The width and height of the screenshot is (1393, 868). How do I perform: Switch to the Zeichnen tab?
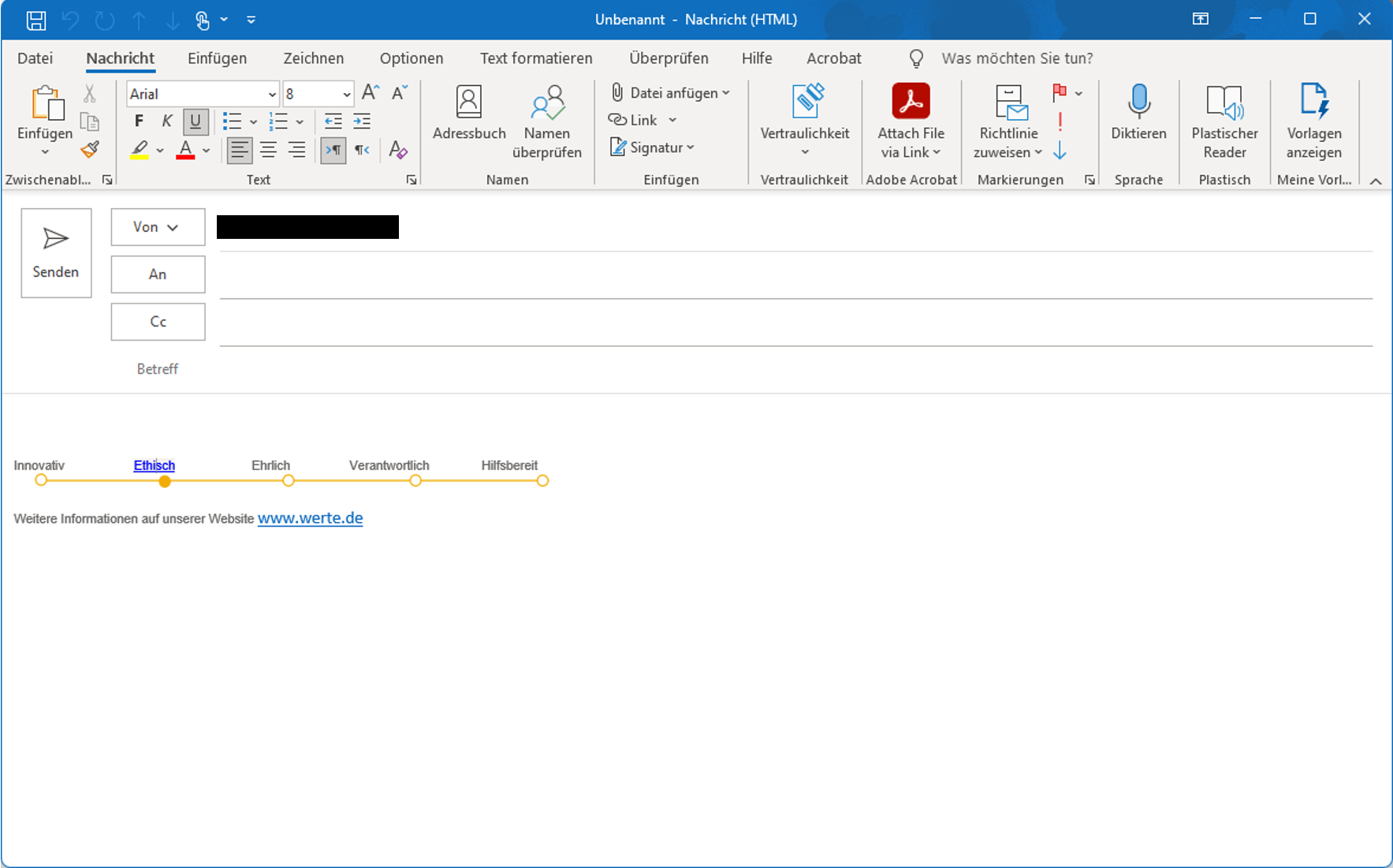pyautogui.click(x=314, y=58)
